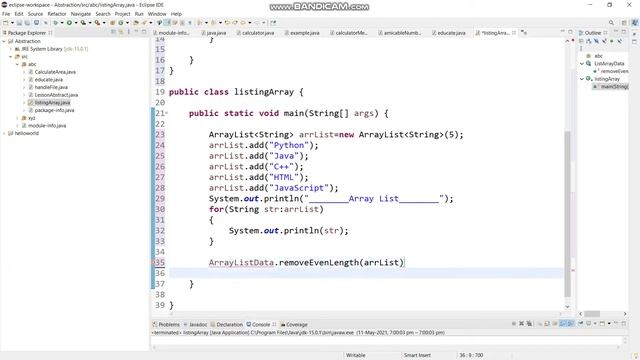The height and width of the screenshot is (360, 640).
Task: Toggle Hide Static Members in Outline
Action: point(604,41)
